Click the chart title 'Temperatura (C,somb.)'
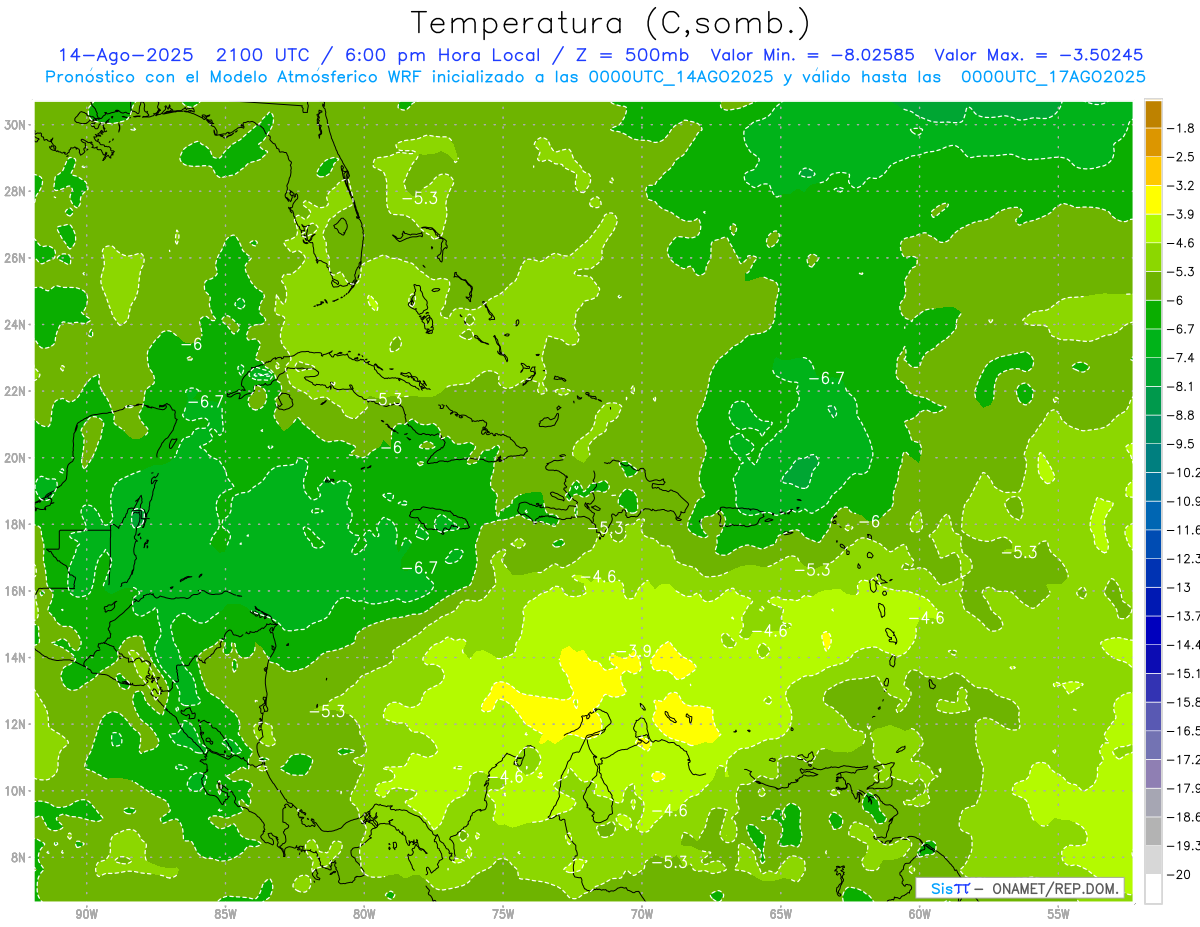1200x927 pixels. [x=610, y=23]
